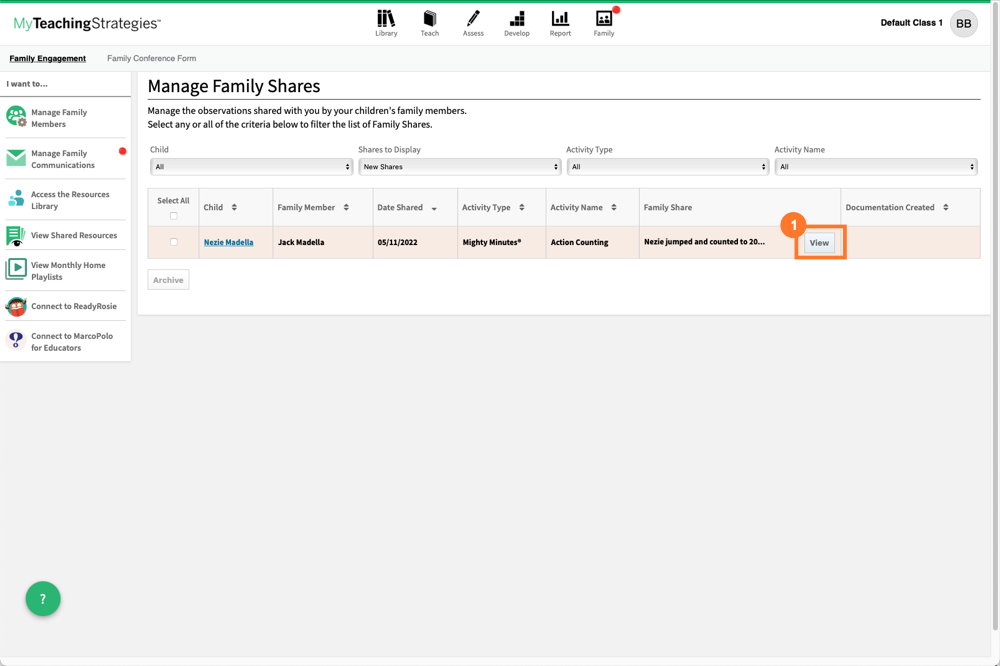The width and height of the screenshot is (1000, 666).
Task: Open the Shares to Display dropdown
Action: click(x=458, y=166)
